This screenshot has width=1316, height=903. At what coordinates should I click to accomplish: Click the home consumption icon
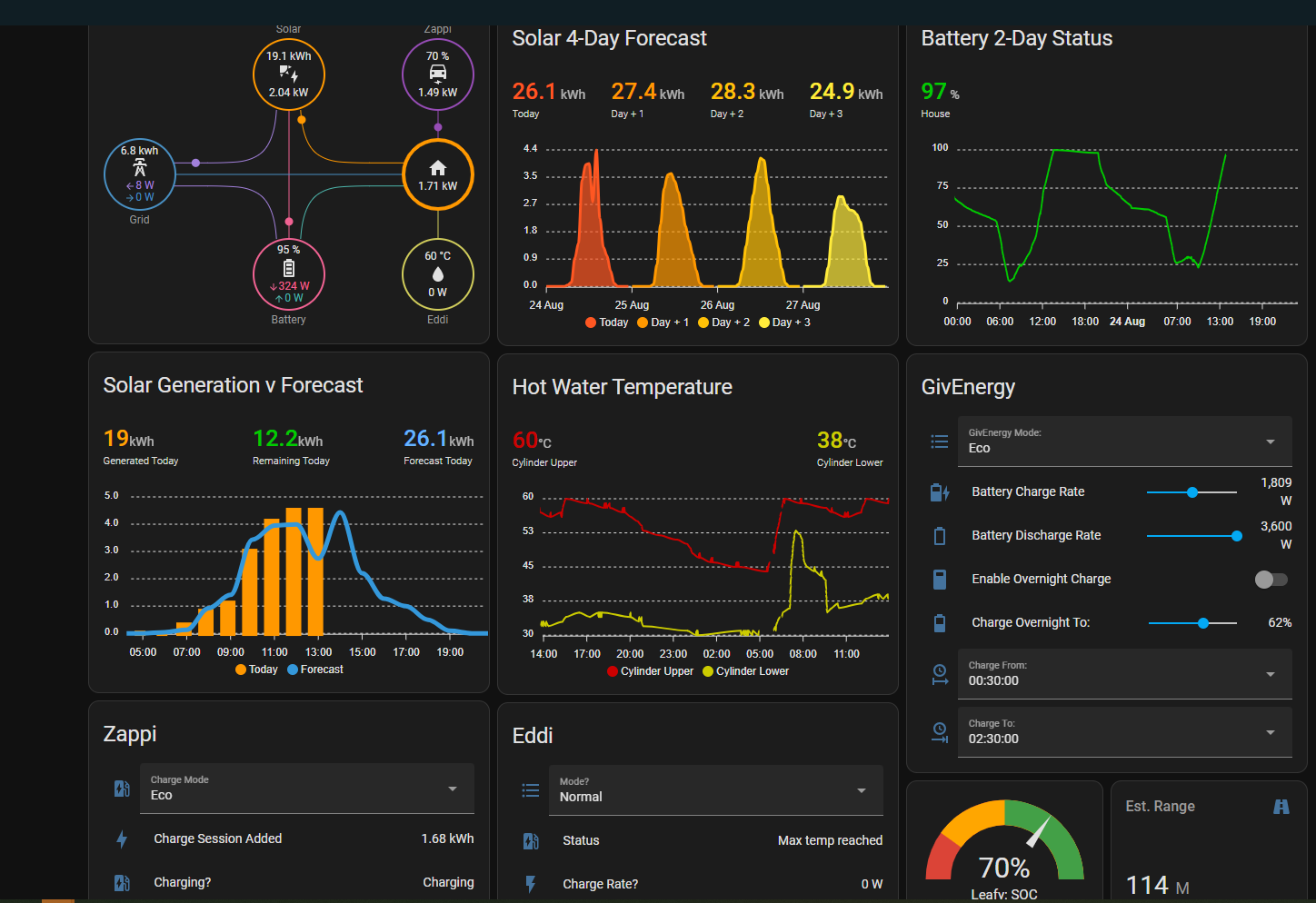[438, 168]
